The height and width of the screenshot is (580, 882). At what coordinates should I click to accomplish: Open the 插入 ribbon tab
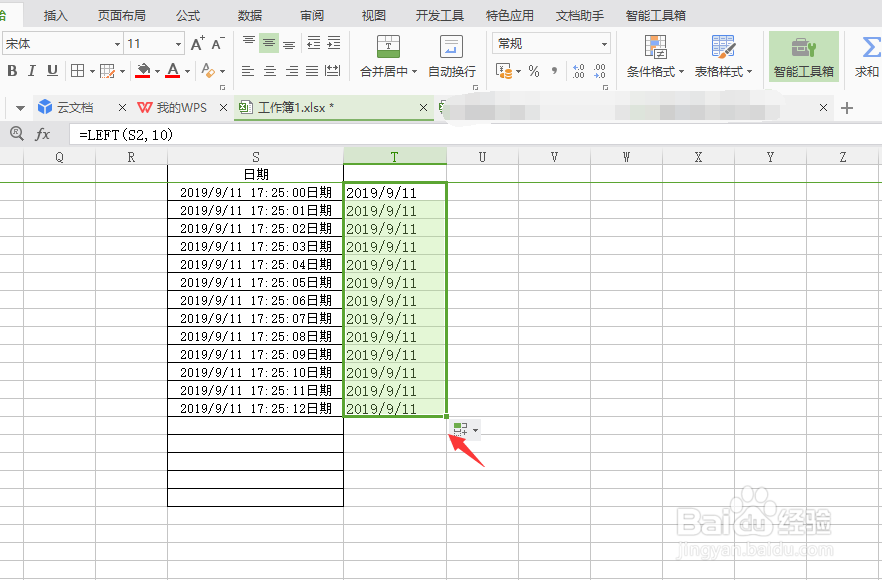[56, 15]
